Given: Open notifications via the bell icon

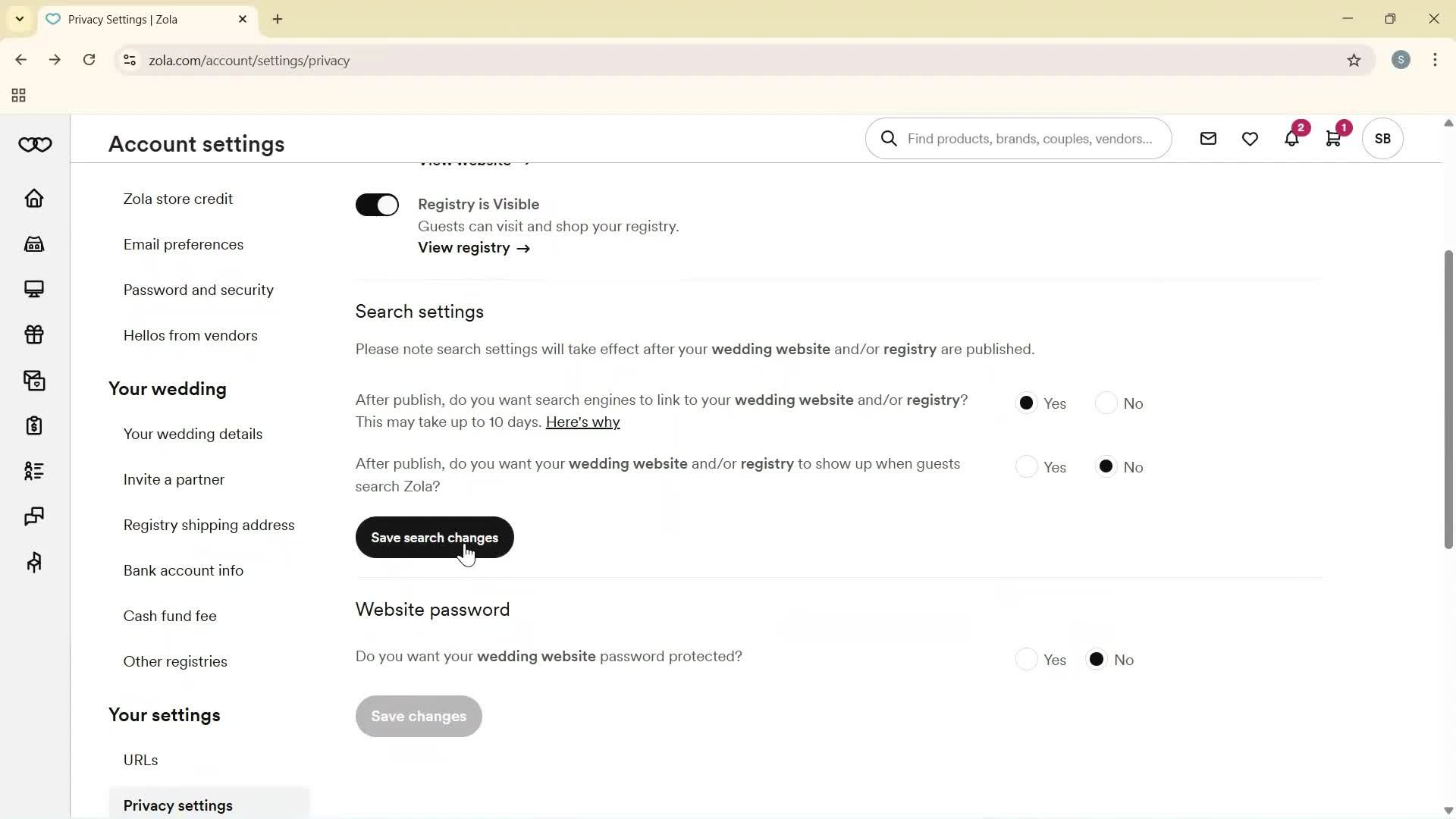Looking at the screenshot, I should [1292, 138].
